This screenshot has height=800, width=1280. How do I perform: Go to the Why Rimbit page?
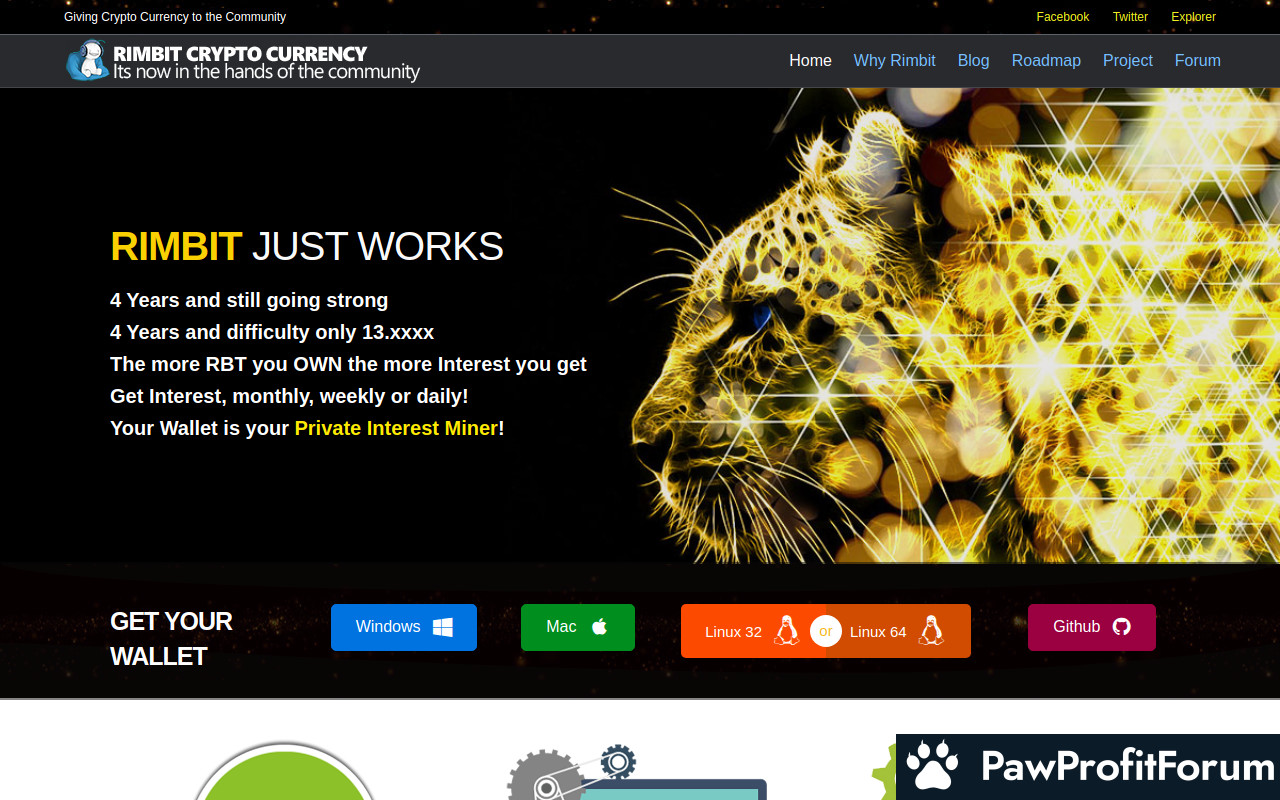(894, 60)
